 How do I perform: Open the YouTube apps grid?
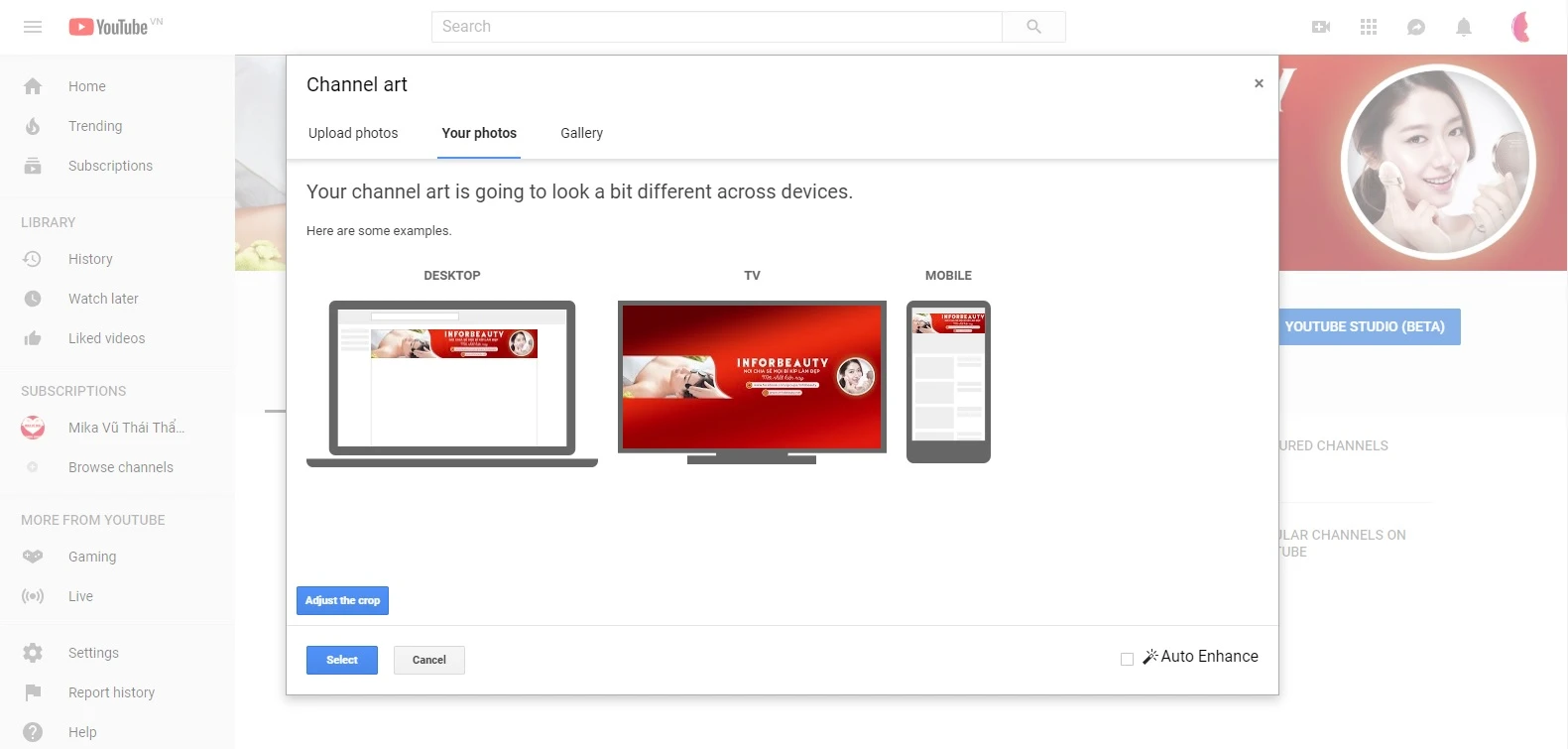click(x=1368, y=27)
